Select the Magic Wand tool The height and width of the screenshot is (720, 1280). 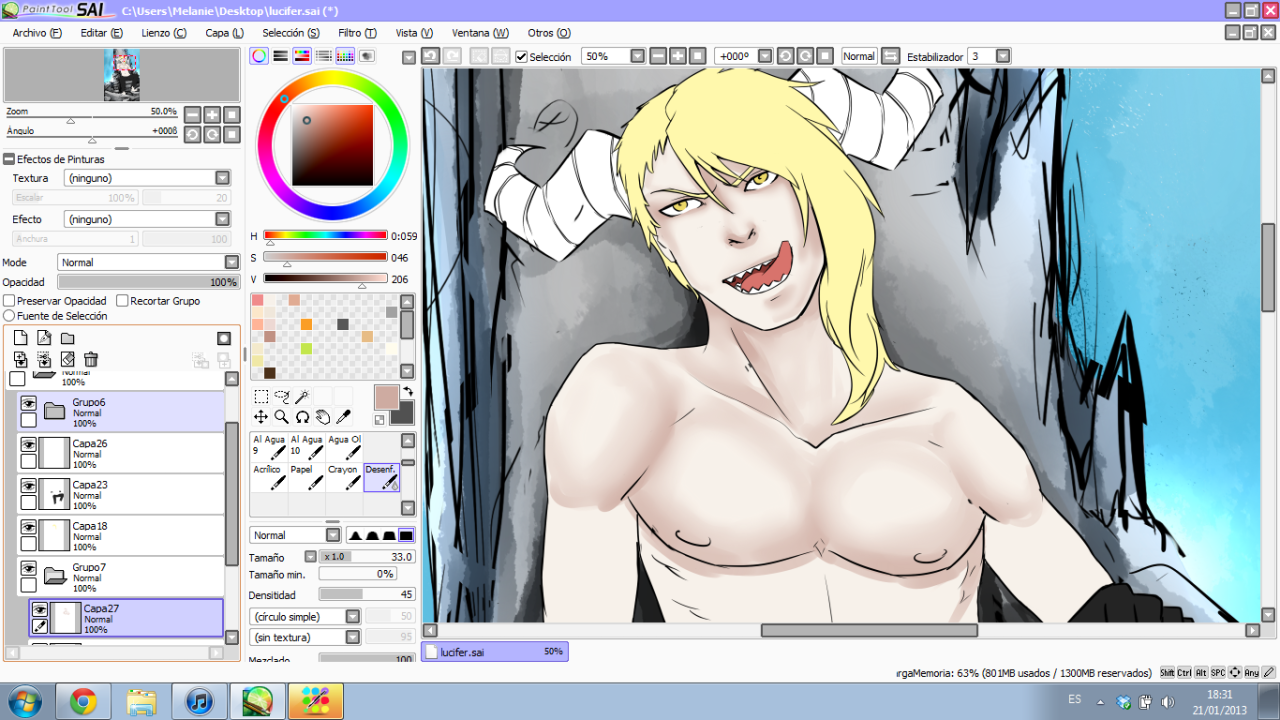(x=302, y=397)
